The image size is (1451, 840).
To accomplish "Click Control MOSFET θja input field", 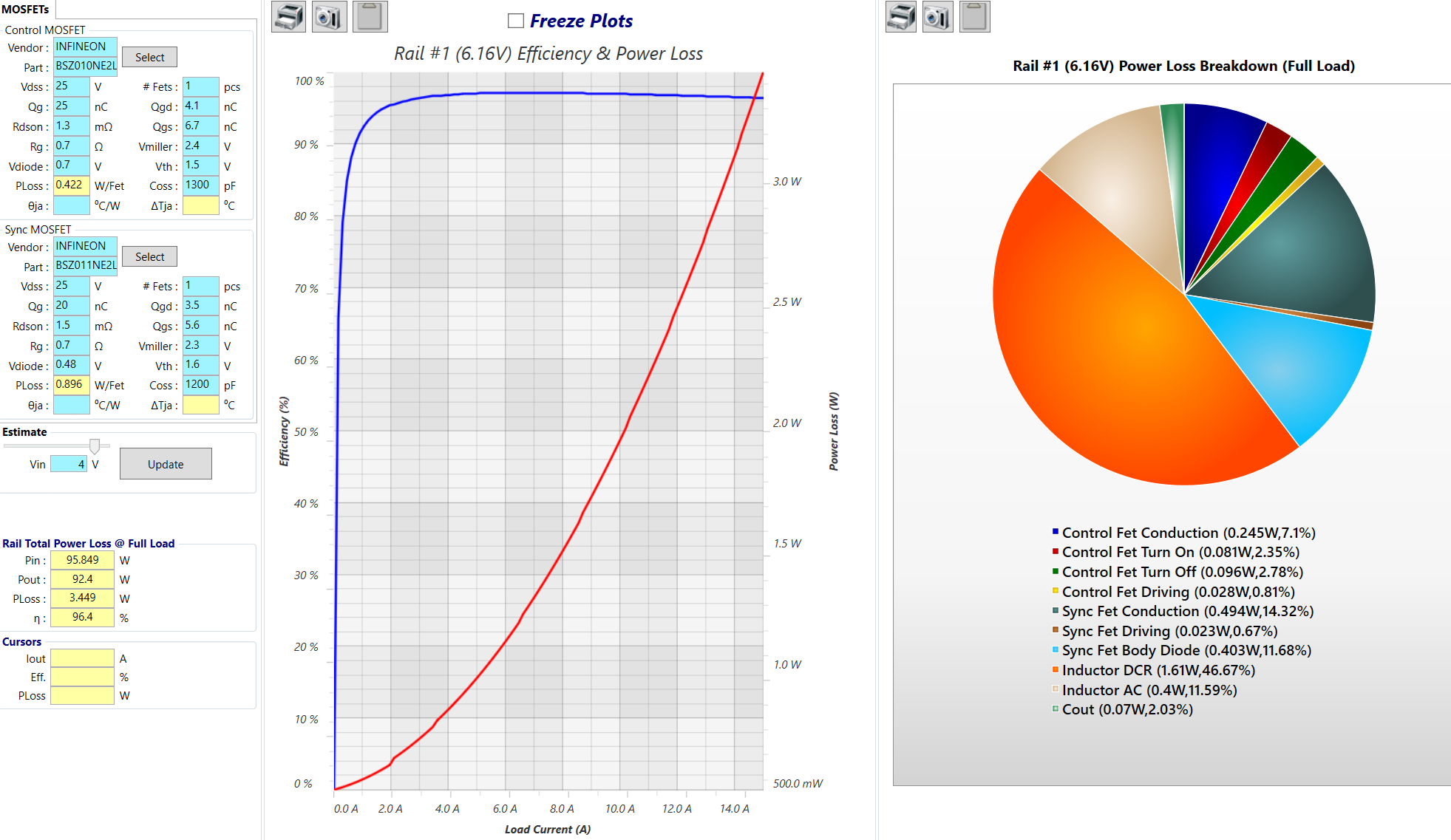I will tap(72, 205).
